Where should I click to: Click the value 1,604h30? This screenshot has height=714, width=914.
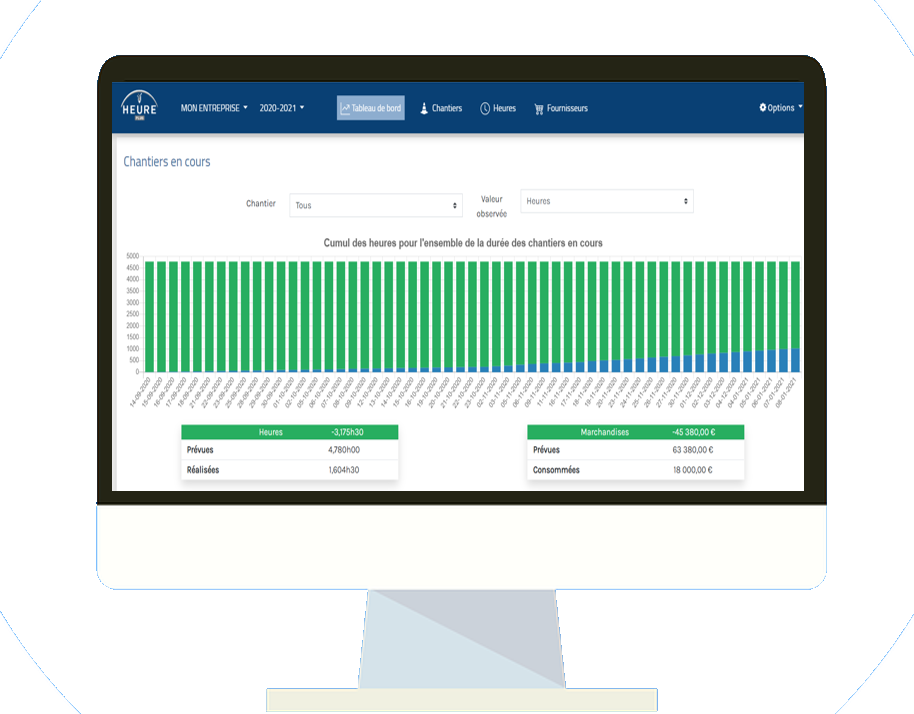point(344,470)
